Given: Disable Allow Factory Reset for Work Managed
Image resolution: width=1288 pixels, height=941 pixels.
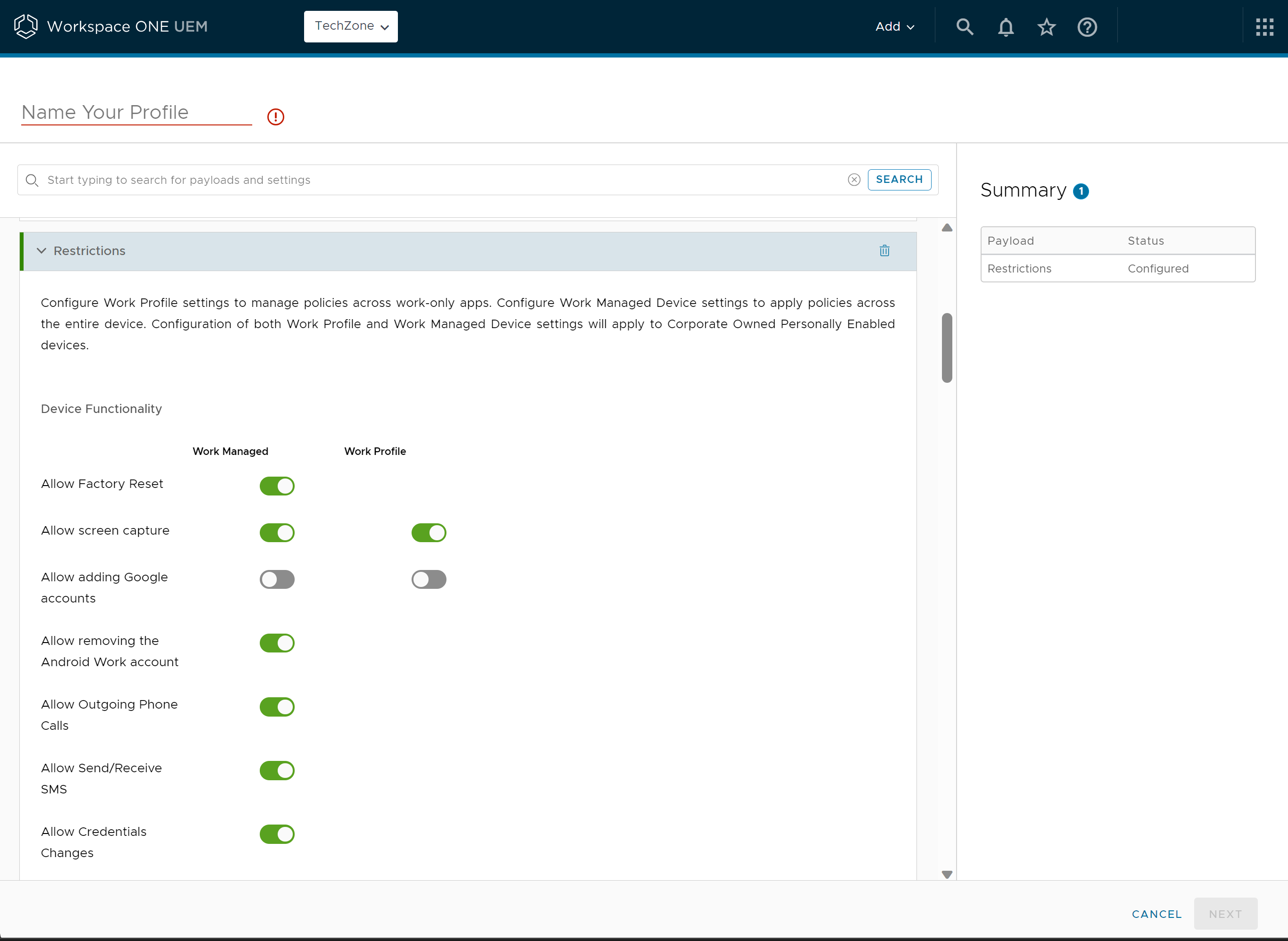Looking at the screenshot, I should click(277, 485).
